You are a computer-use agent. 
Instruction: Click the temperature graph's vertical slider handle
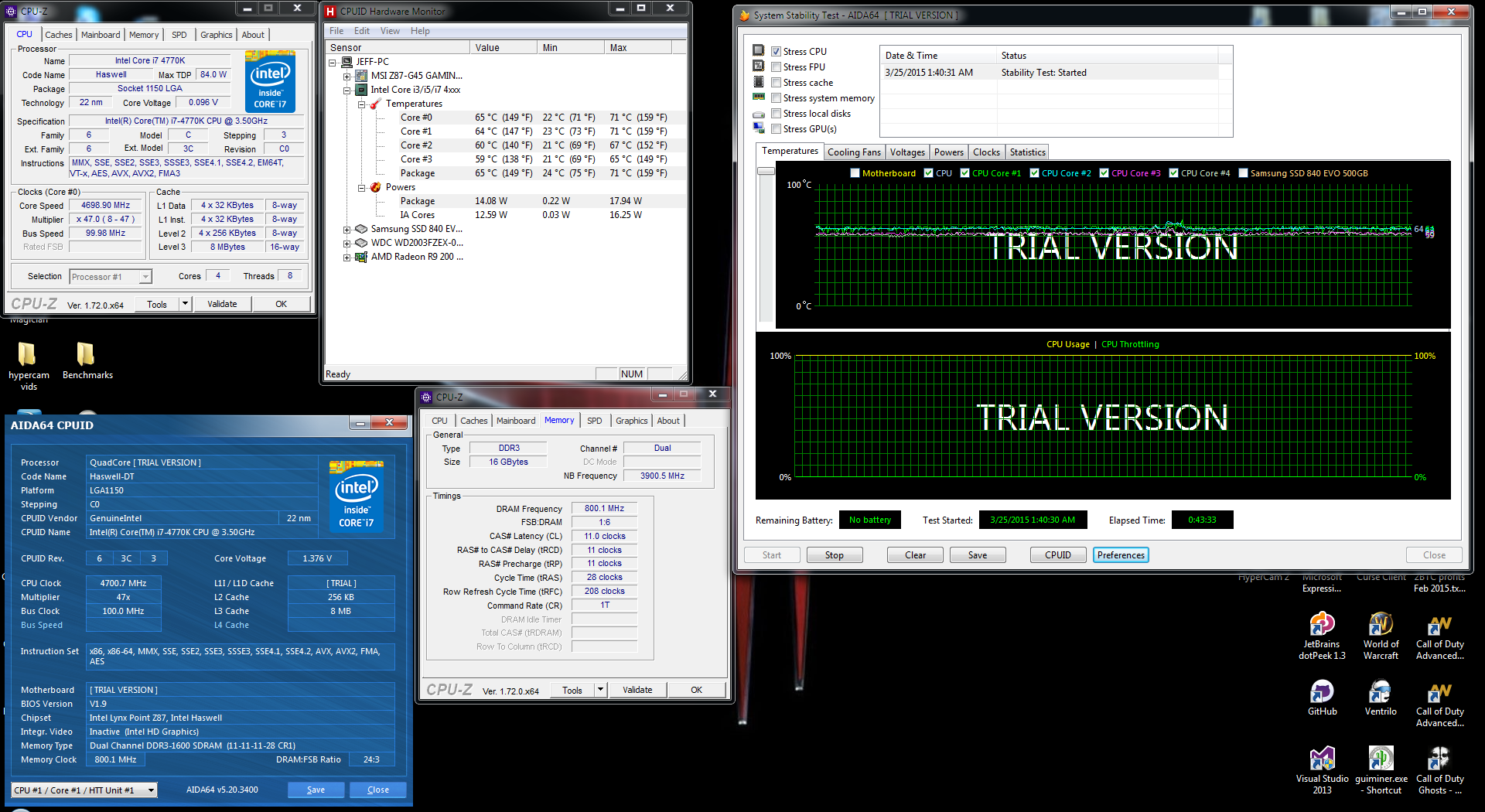click(x=766, y=171)
